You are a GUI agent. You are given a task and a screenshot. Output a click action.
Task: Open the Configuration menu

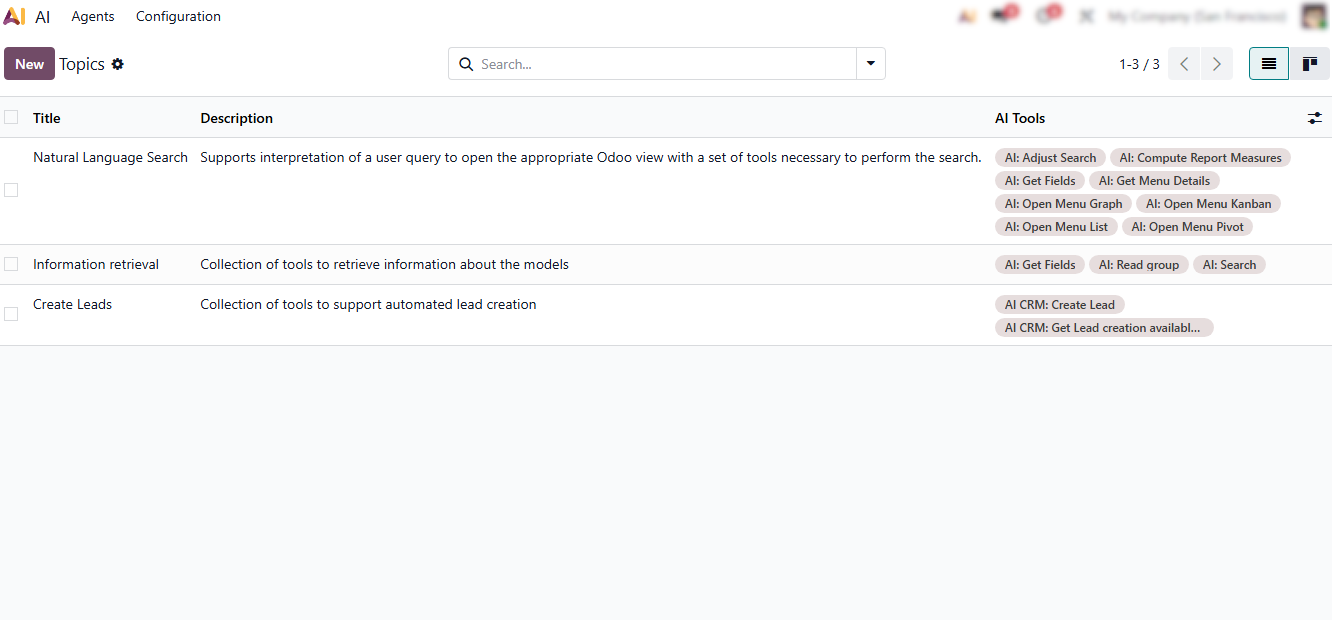[x=178, y=16]
